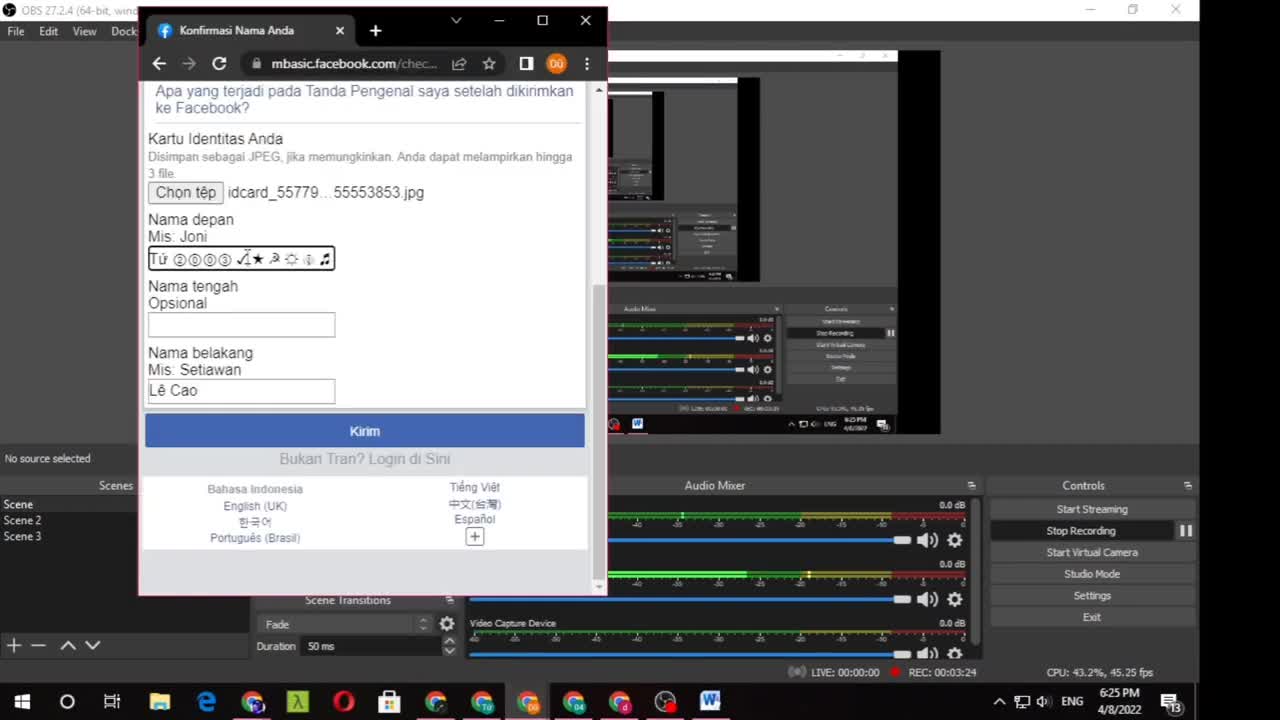Open Word from the taskbar
The height and width of the screenshot is (720, 1280).
point(710,701)
